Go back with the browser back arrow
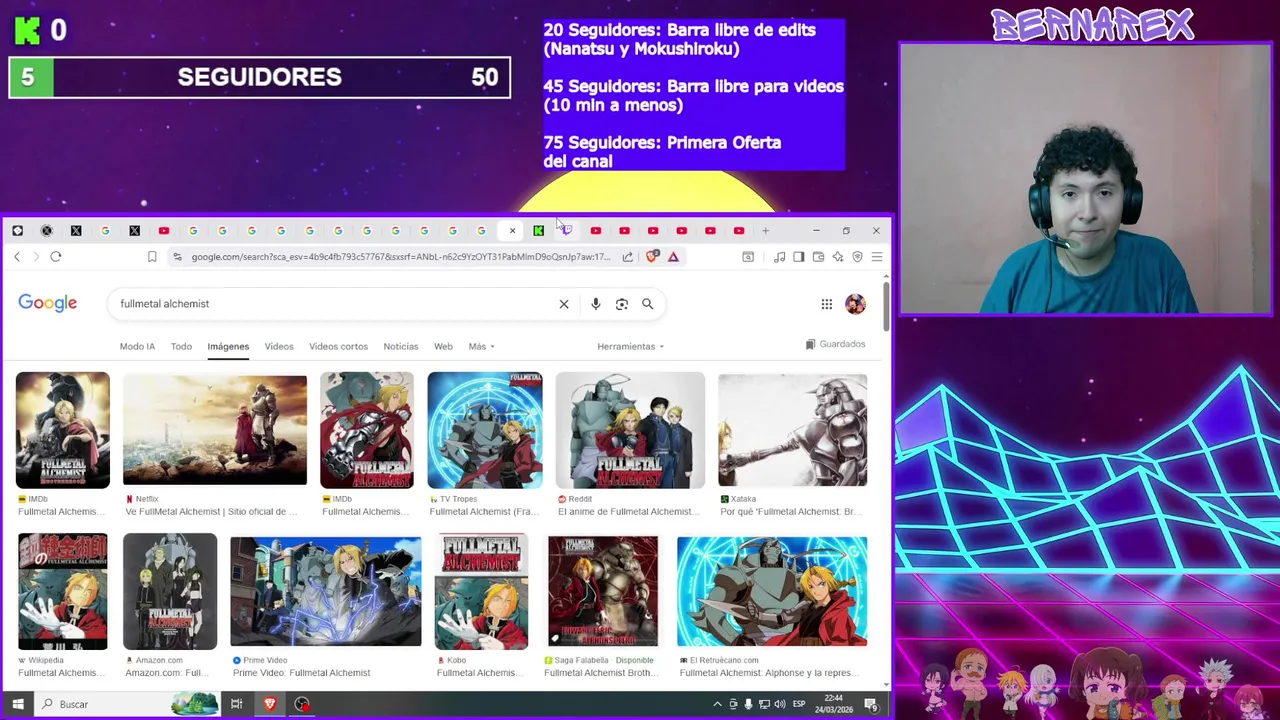This screenshot has width=1280, height=720. pos(17,257)
